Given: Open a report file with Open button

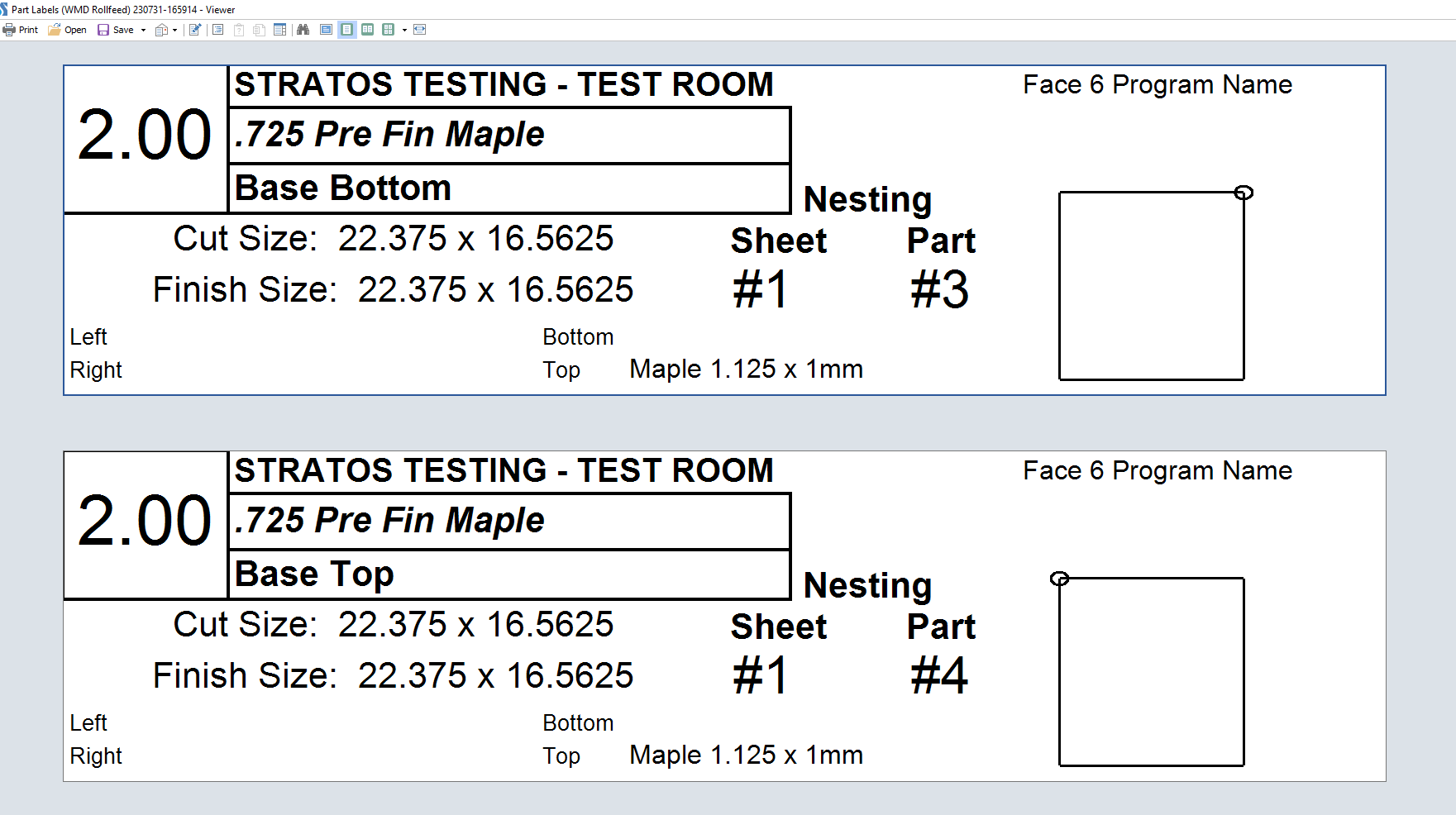Looking at the screenshot, I should coord(67,30).
